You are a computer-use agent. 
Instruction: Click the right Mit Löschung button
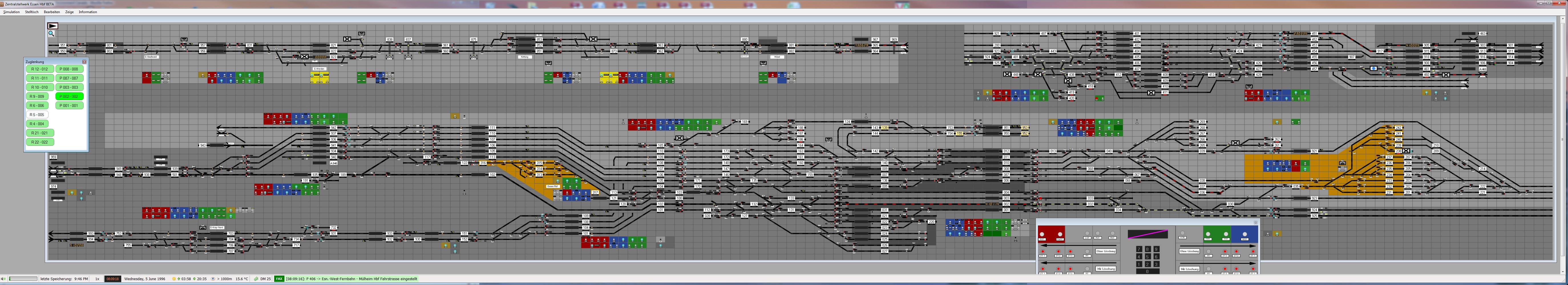1189,269
